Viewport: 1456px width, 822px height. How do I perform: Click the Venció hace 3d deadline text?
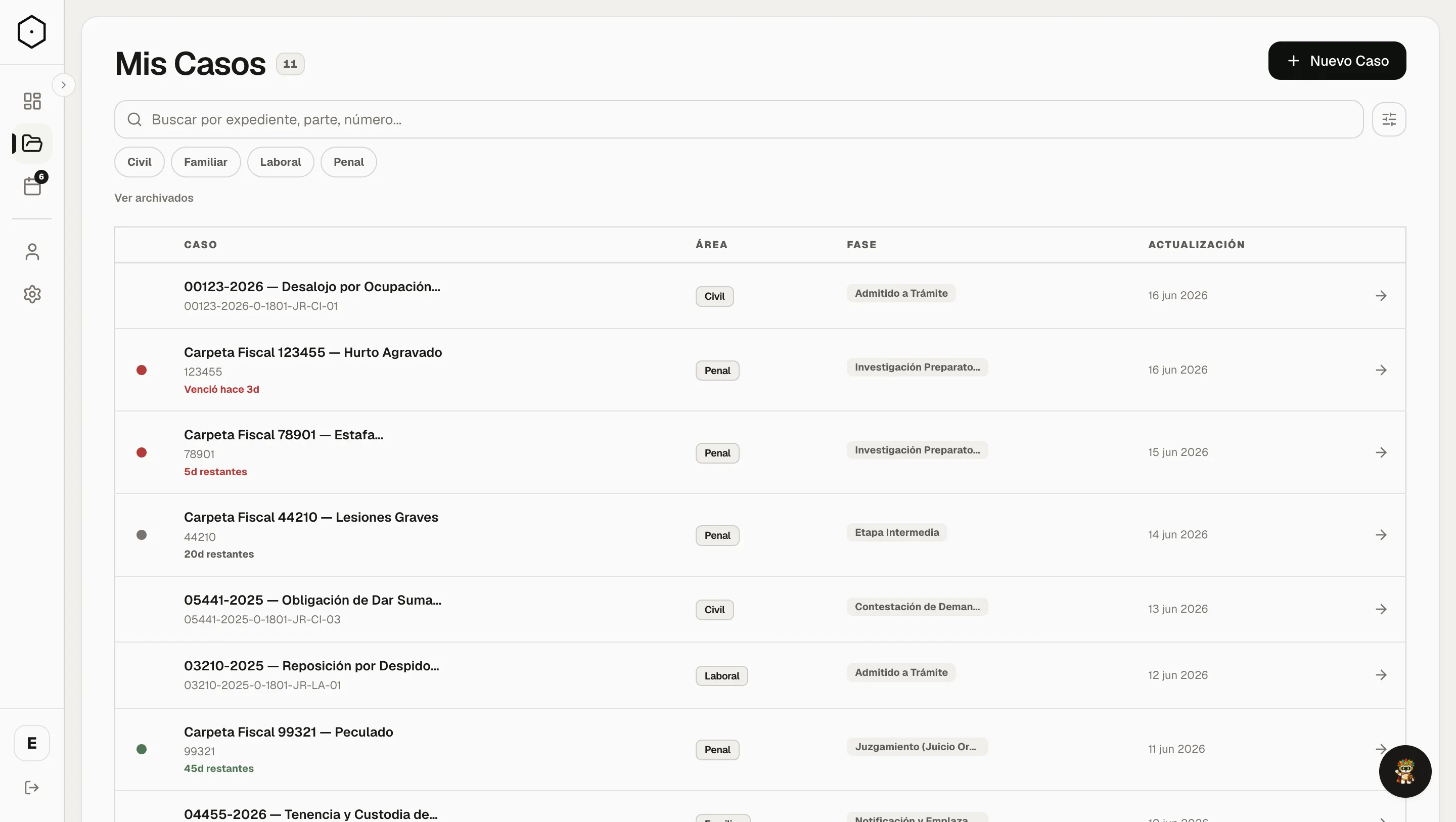point(221,390)
